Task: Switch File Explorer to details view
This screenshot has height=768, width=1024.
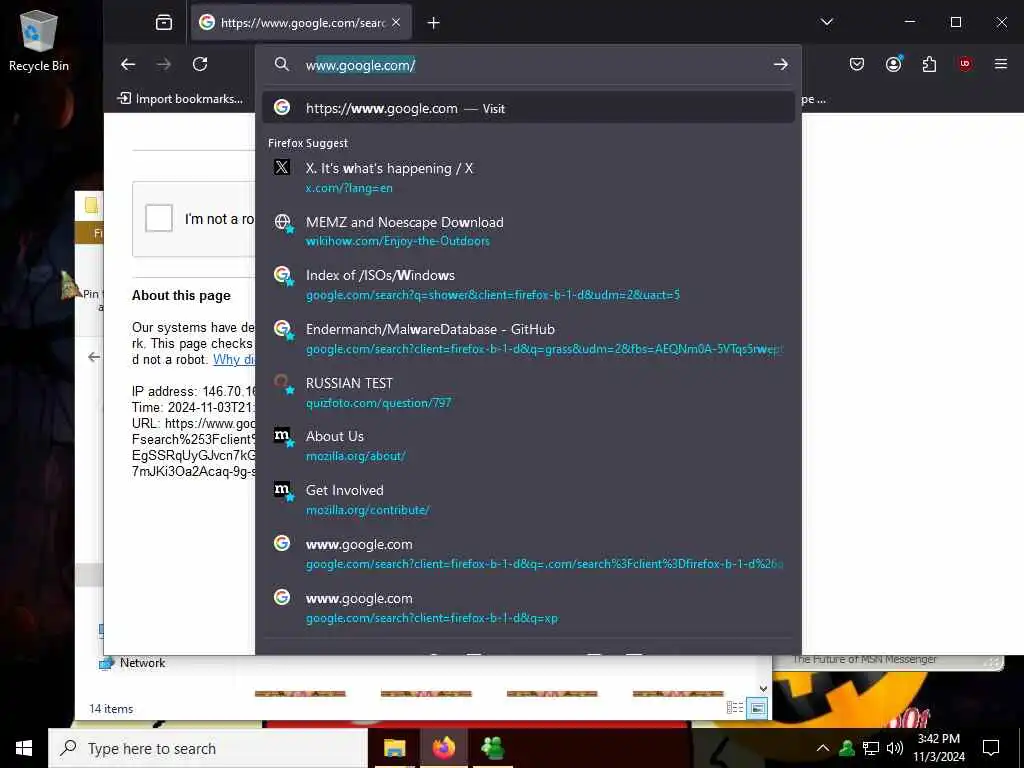Action: coord(735,708)
